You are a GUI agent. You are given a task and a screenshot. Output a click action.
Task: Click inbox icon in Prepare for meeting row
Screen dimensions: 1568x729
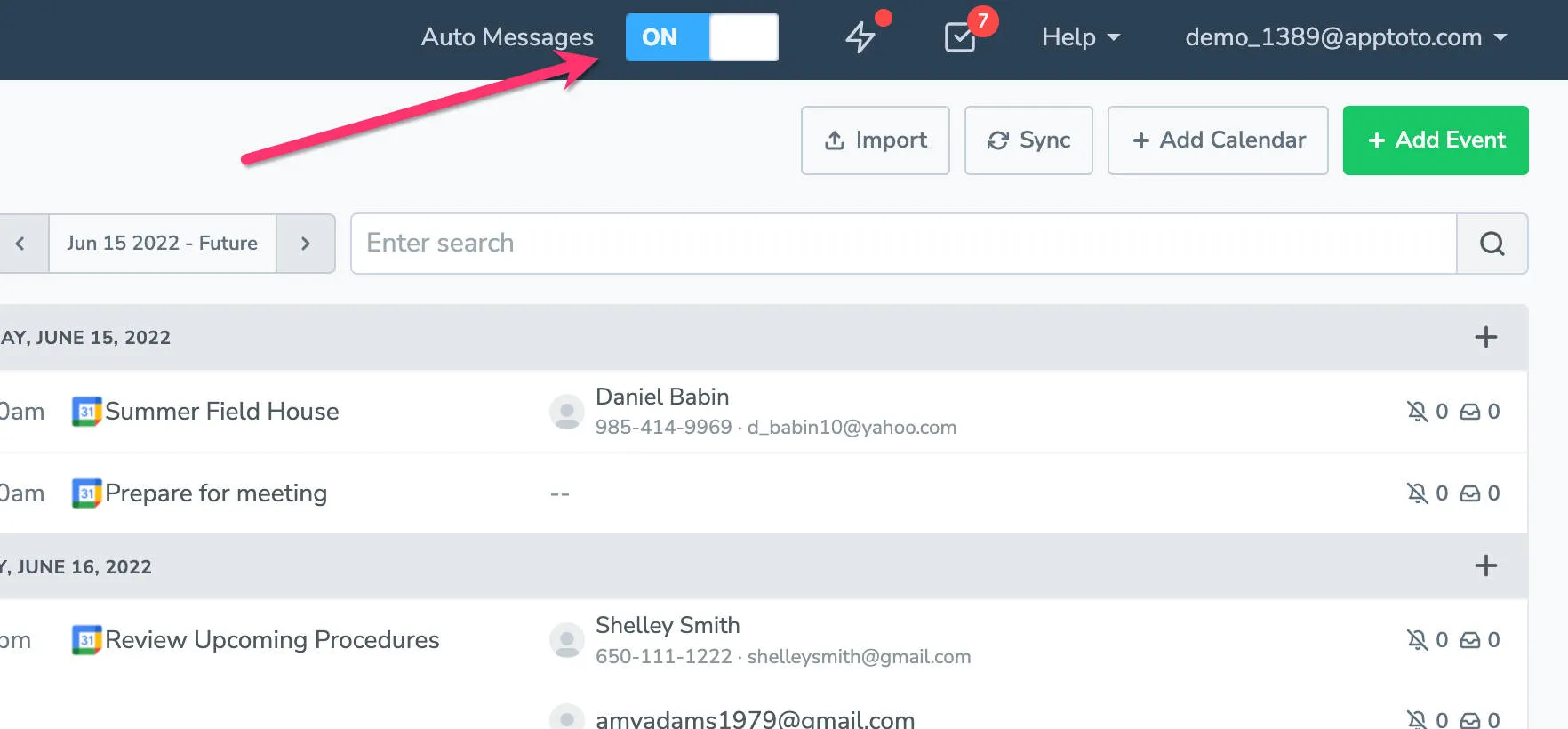coord(1470,493)
